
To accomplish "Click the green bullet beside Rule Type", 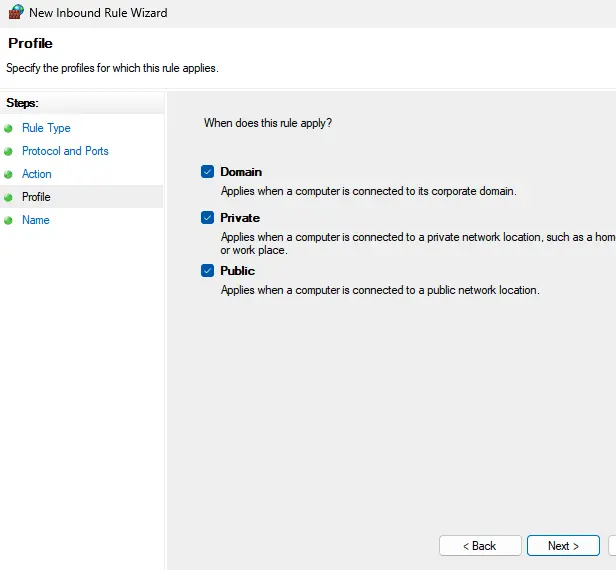I will click(x=9, y=128).
